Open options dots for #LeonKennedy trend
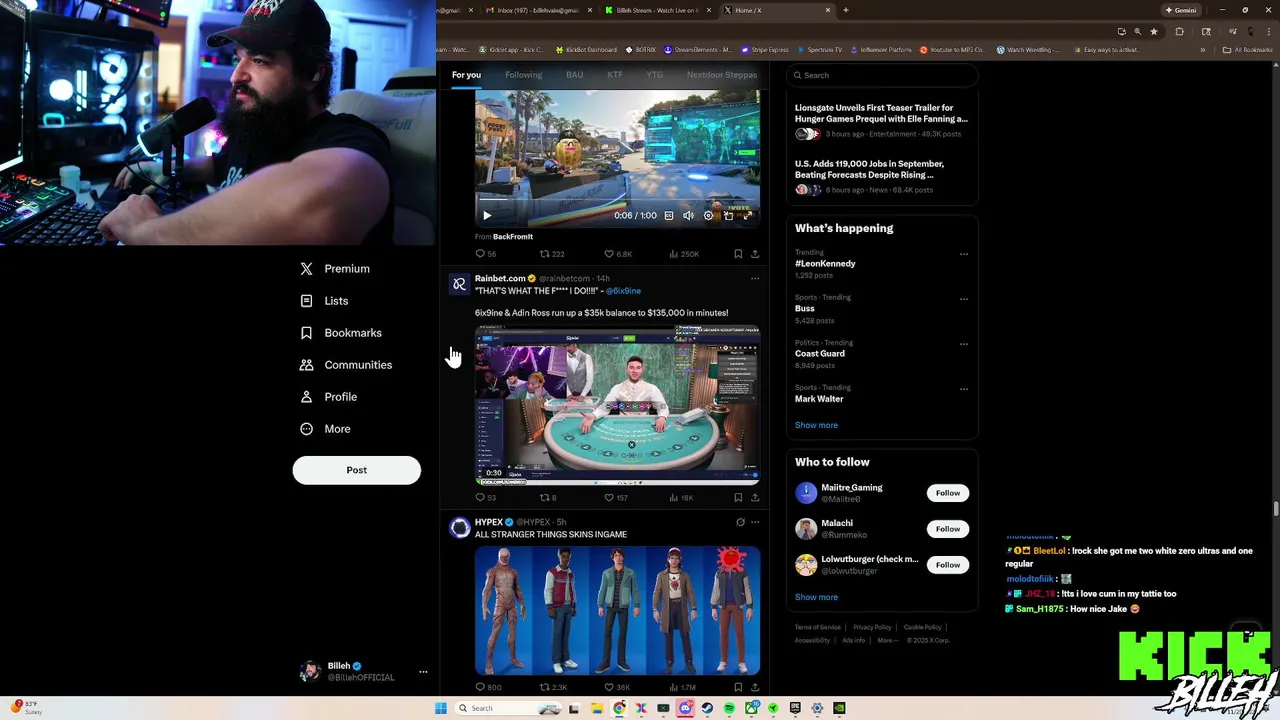Image resolution: width=1280 pixels, height=720 pixels. point(964,254)
